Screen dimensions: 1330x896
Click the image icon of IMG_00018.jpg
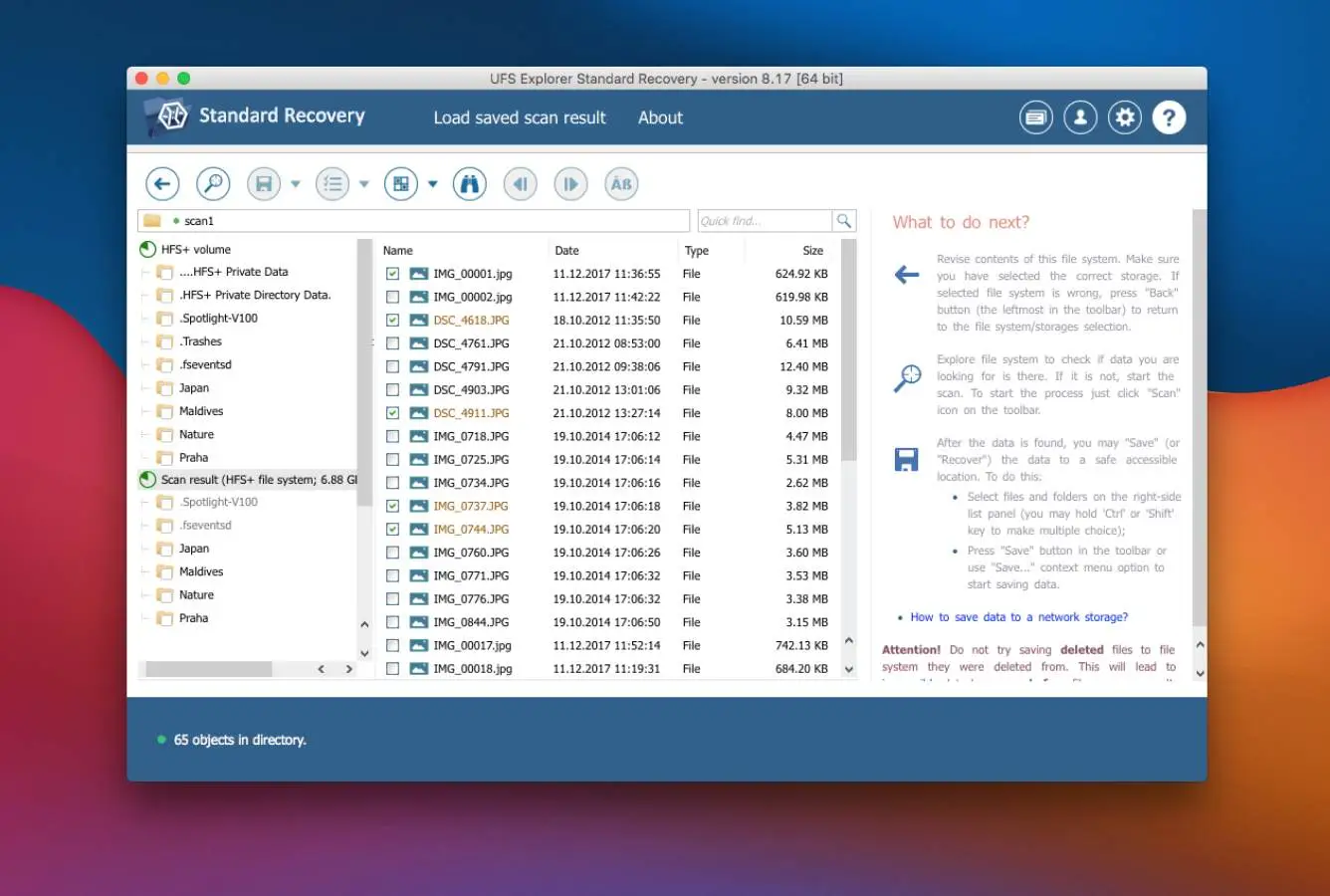coord(419,669)
